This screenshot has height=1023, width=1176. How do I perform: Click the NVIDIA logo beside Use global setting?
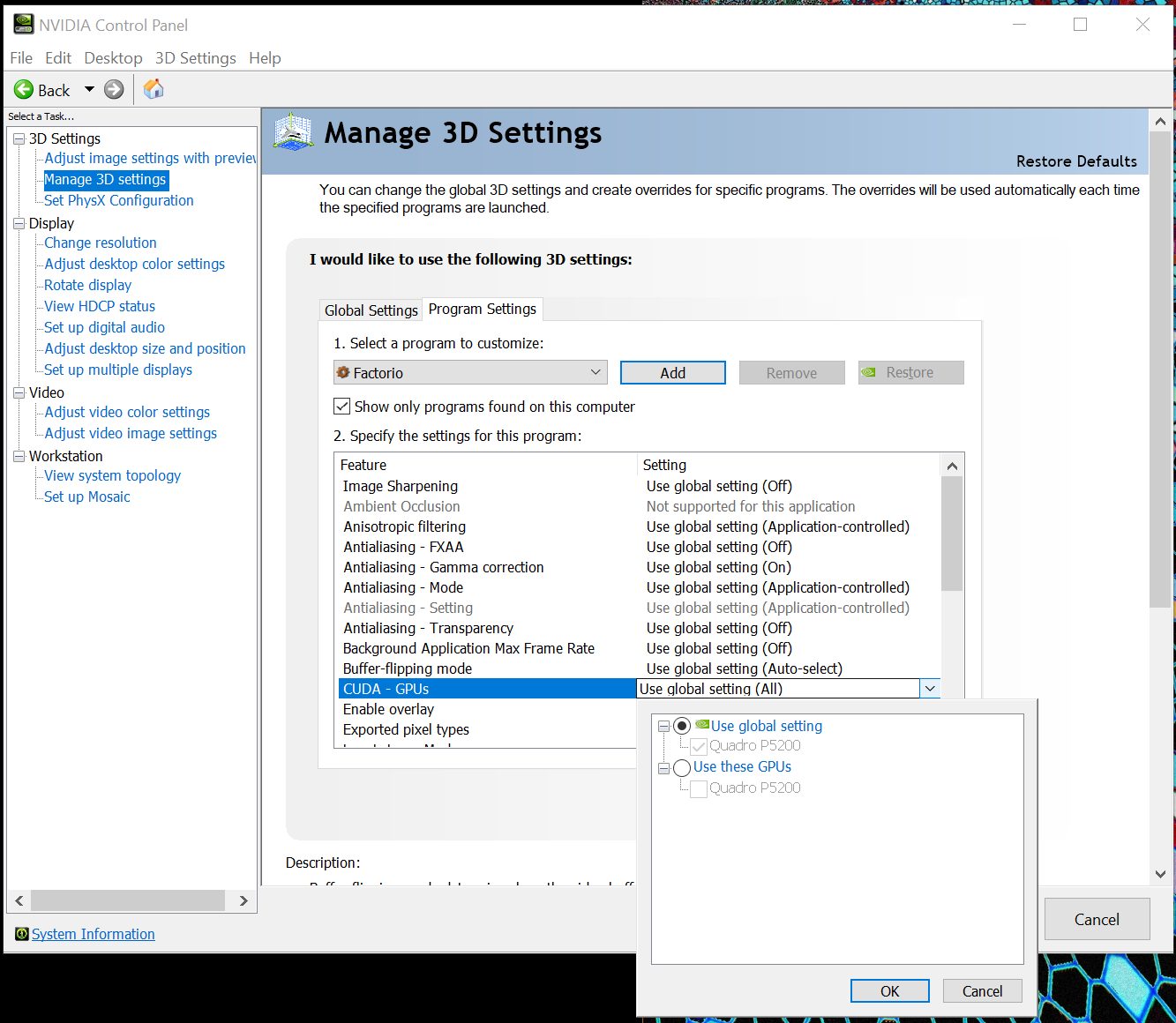[x=702, y=724]
